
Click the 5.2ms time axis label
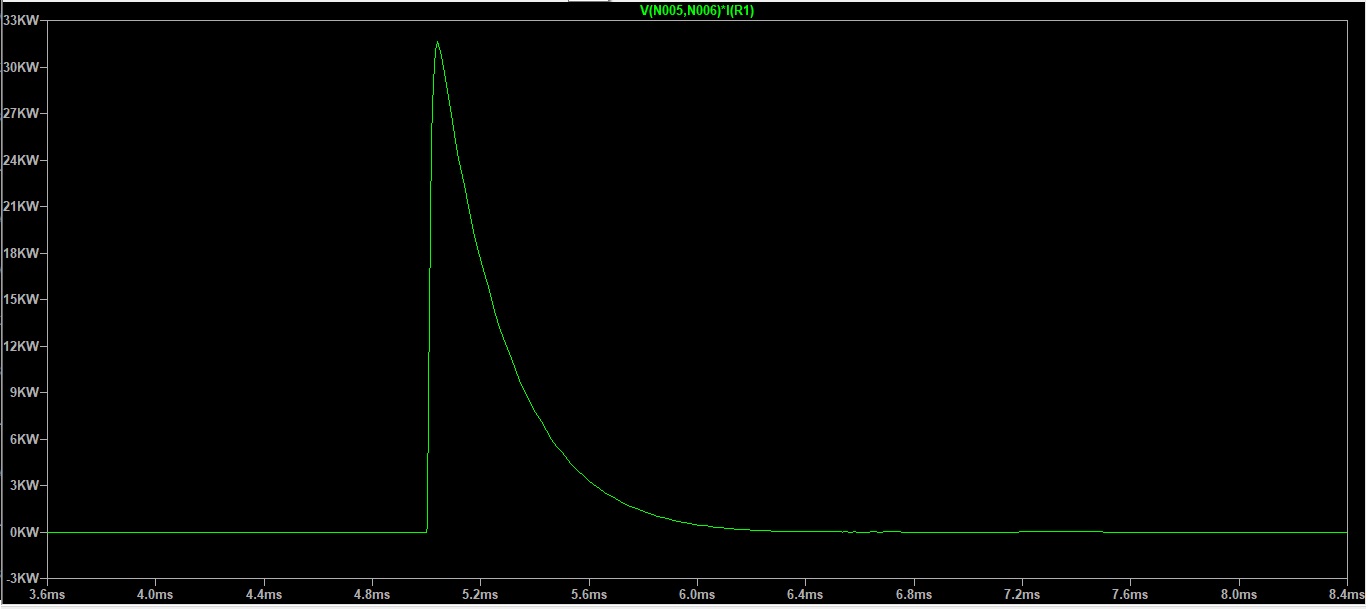click(x=480, y=595)
